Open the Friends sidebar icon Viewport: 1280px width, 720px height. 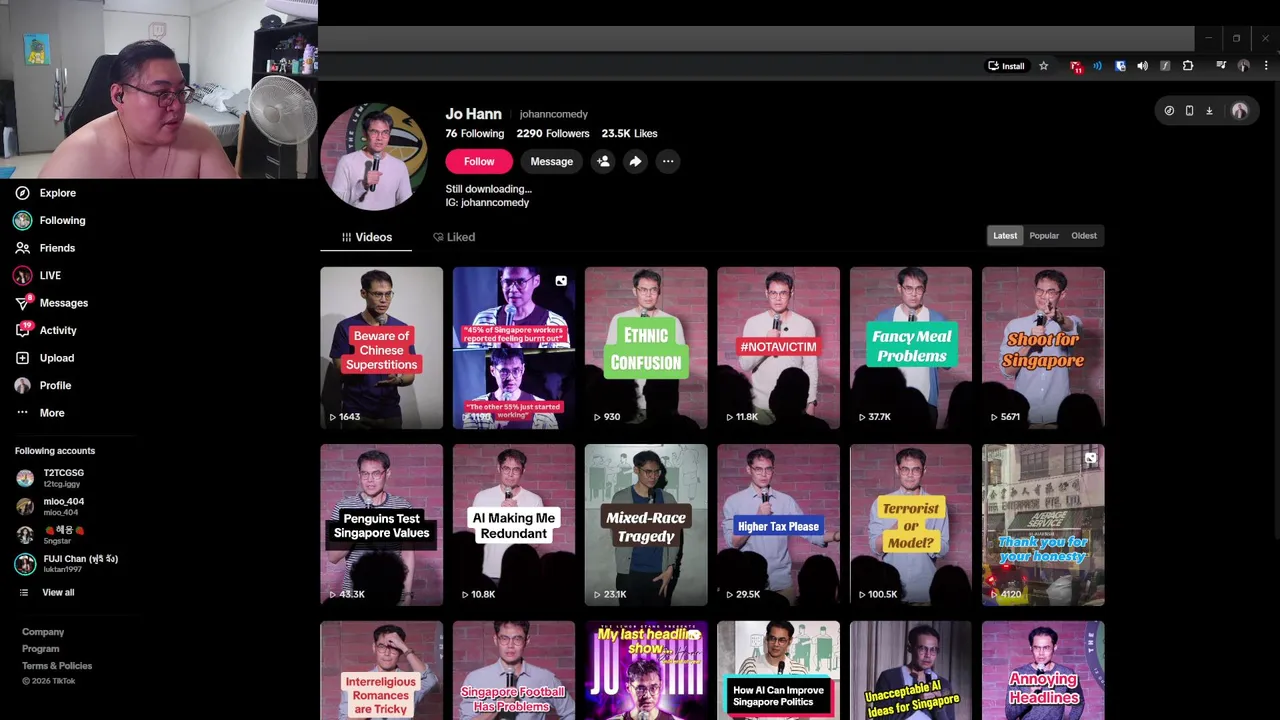pyautogui.click(x=22, y=248)
